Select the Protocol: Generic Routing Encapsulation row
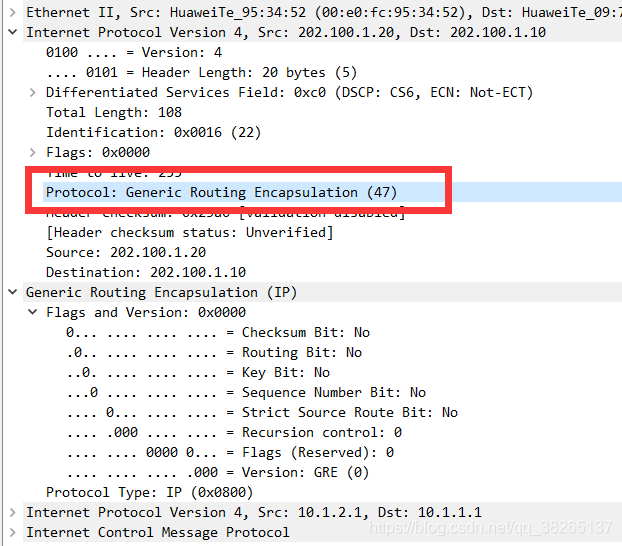Screen dimensions: 622x546 tap(332, 192)
